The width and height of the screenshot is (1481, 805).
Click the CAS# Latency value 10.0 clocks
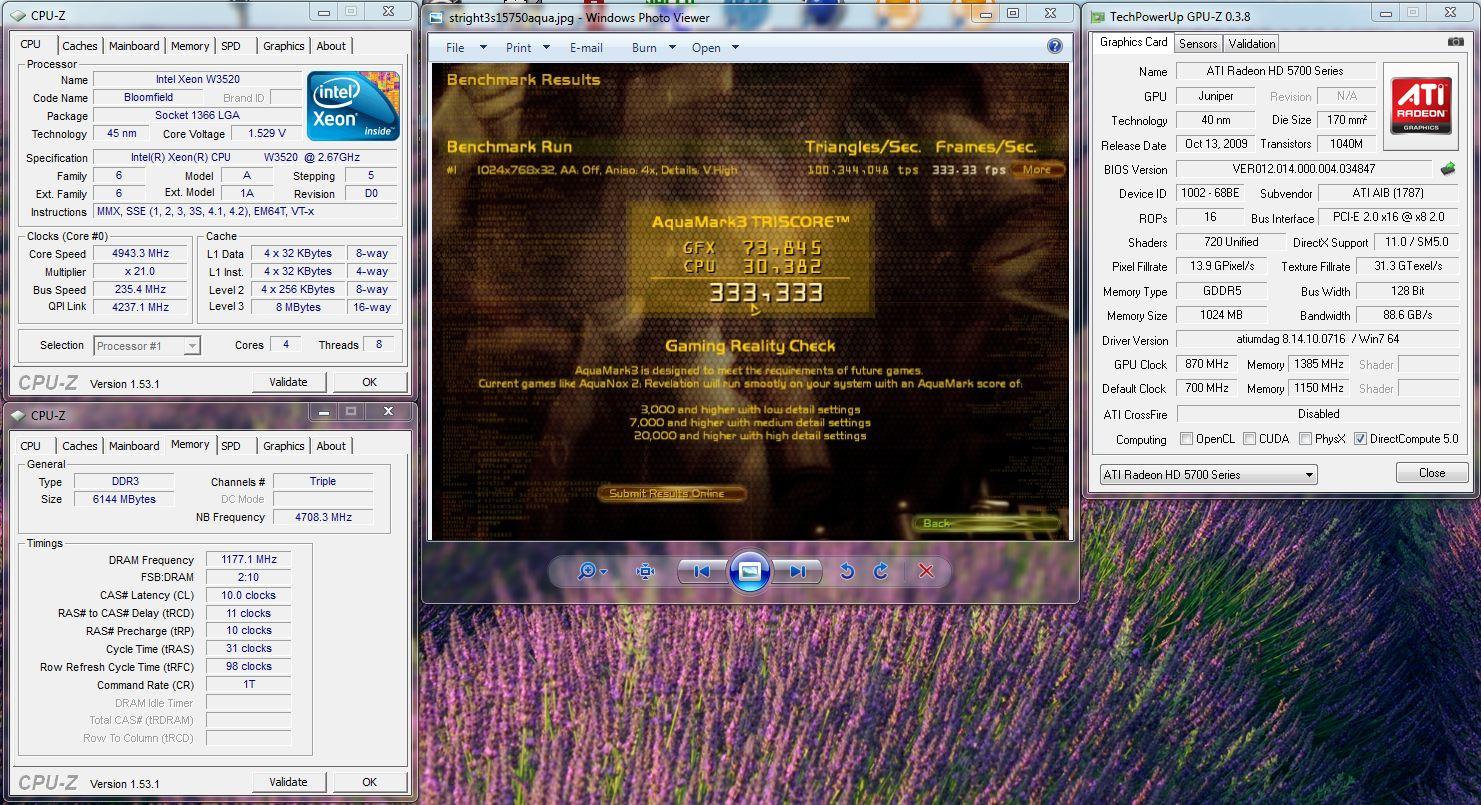pos(248,595)
